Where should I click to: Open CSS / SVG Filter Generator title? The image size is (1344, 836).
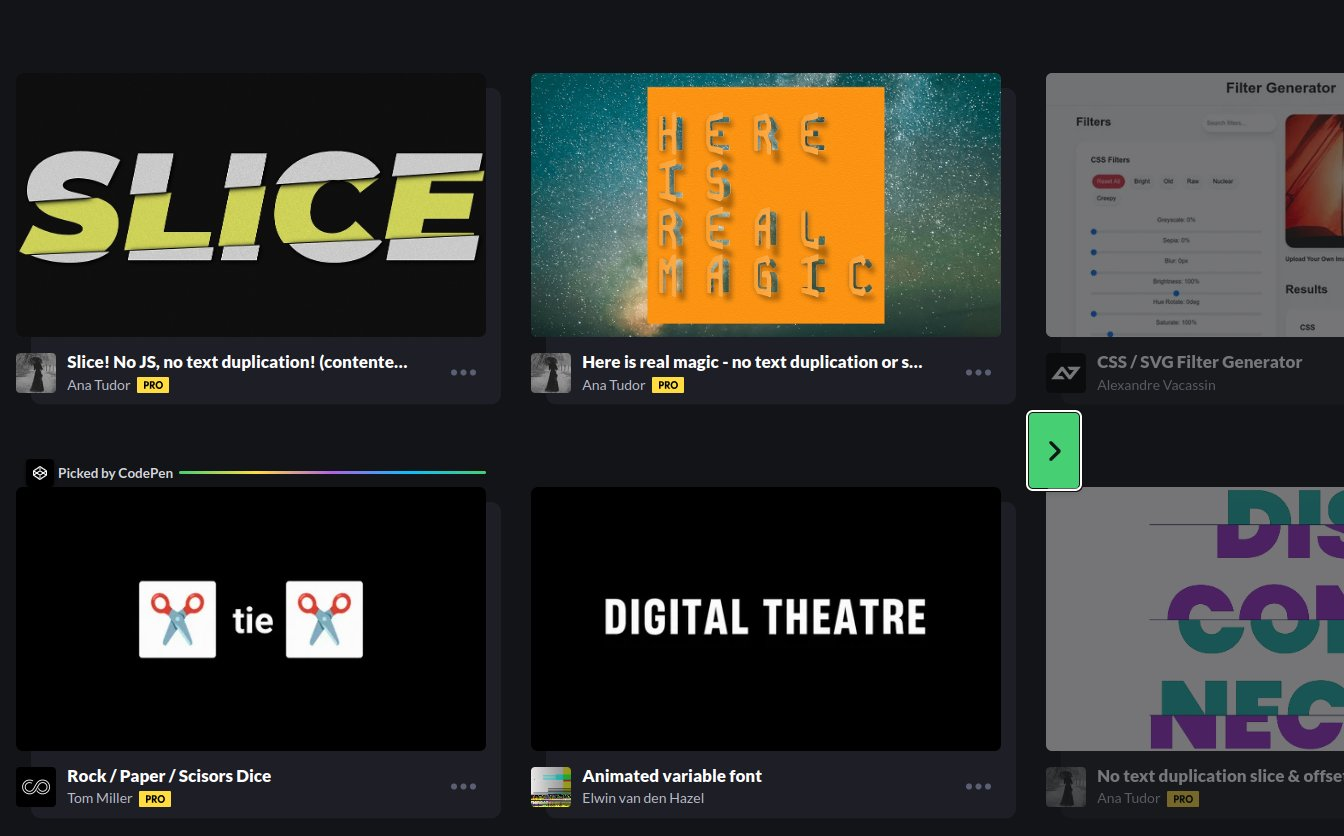(1199, 362)
